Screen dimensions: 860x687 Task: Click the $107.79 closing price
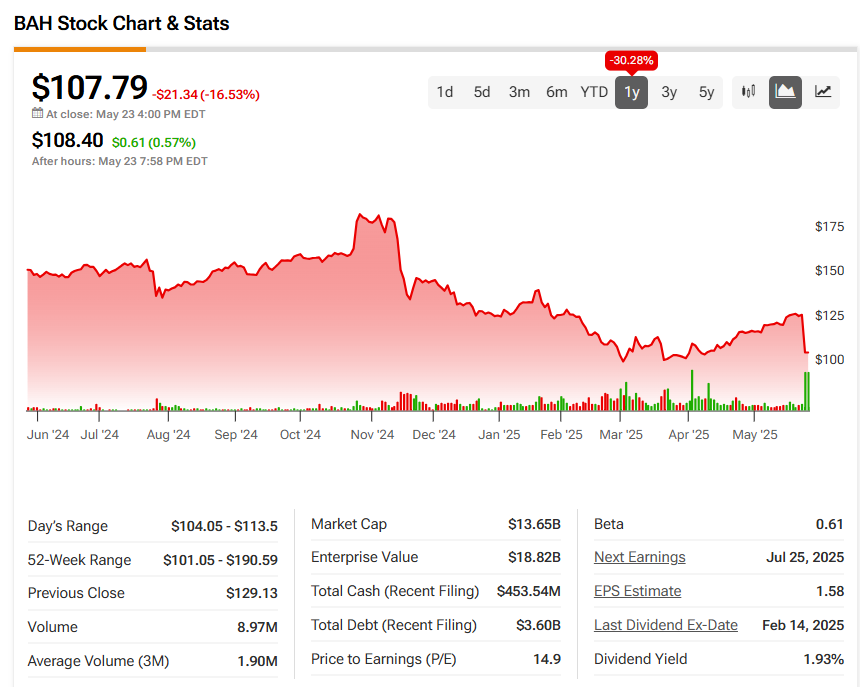pos(89,87)
